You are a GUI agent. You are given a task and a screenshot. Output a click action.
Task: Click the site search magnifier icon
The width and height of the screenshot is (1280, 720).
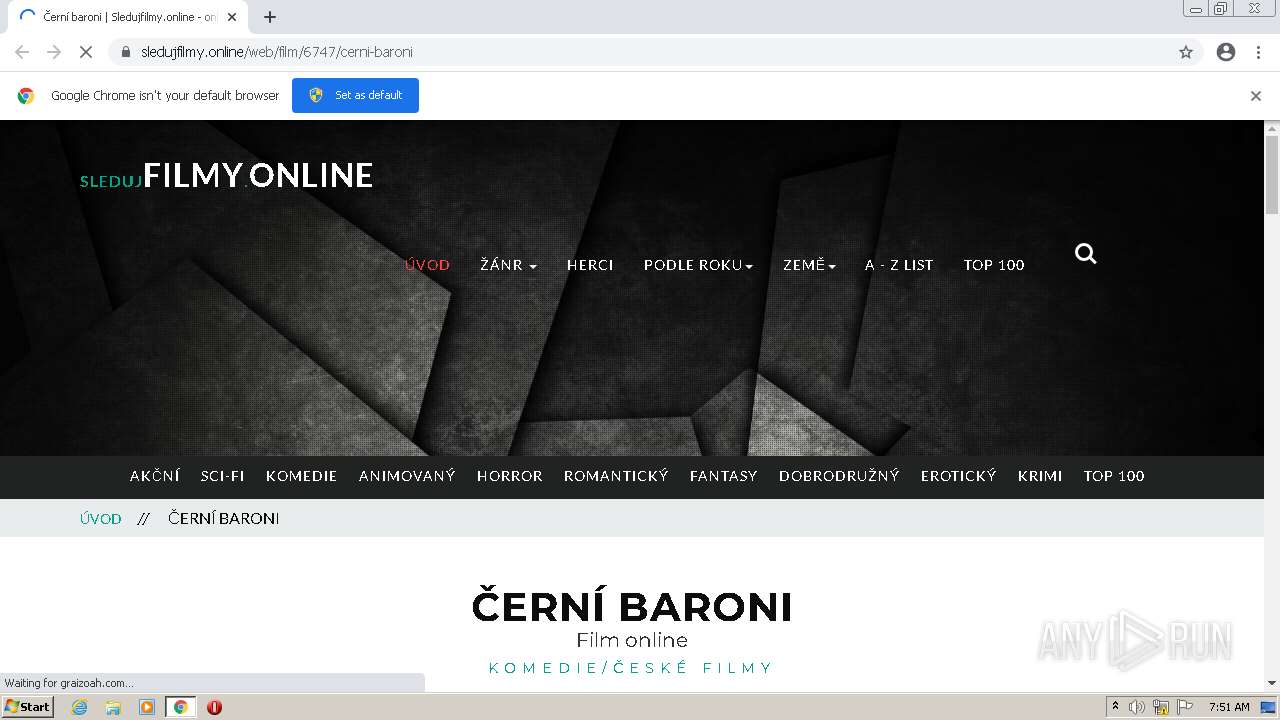1085,254
